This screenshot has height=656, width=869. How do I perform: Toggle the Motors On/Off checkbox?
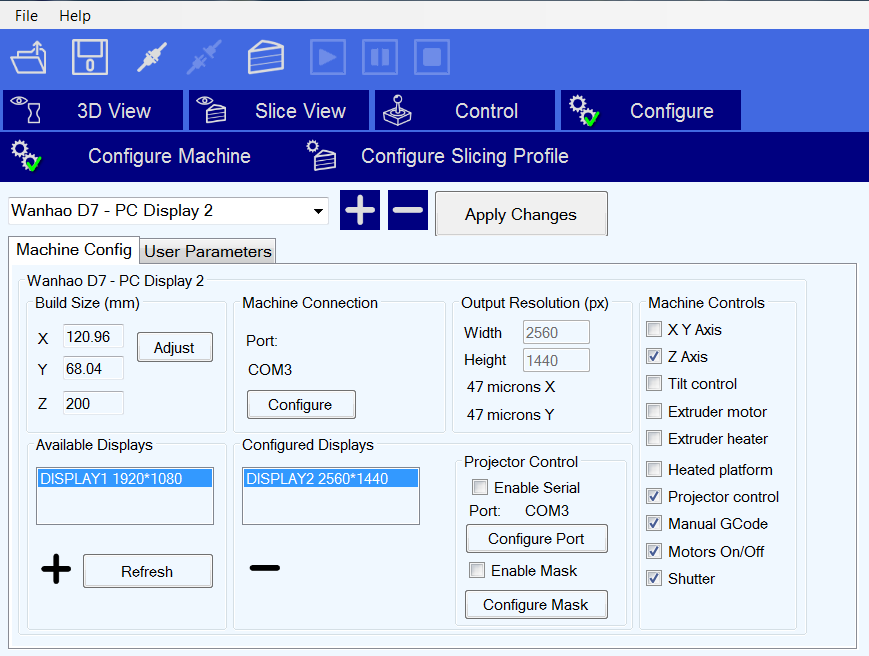(x=654, y=551)
